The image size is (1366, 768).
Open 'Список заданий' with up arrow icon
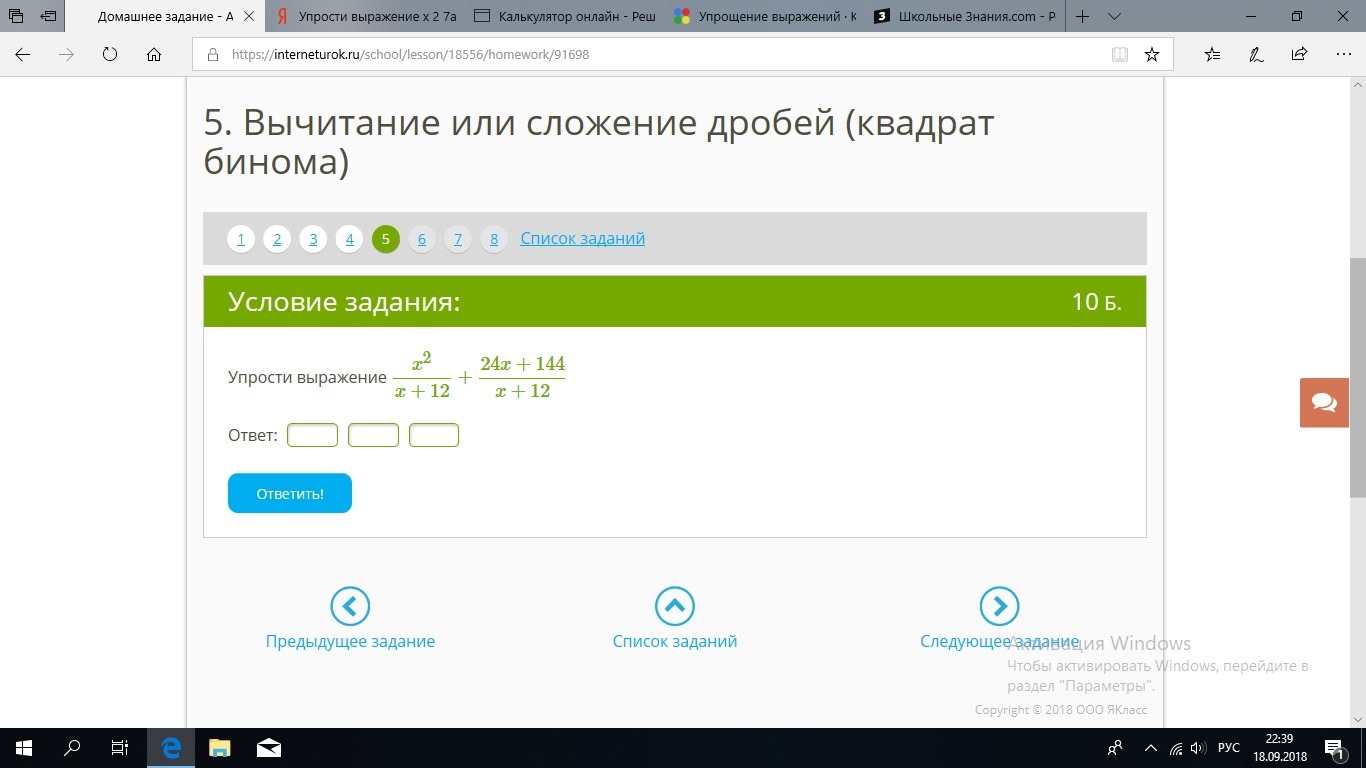[x=675, y=606]
